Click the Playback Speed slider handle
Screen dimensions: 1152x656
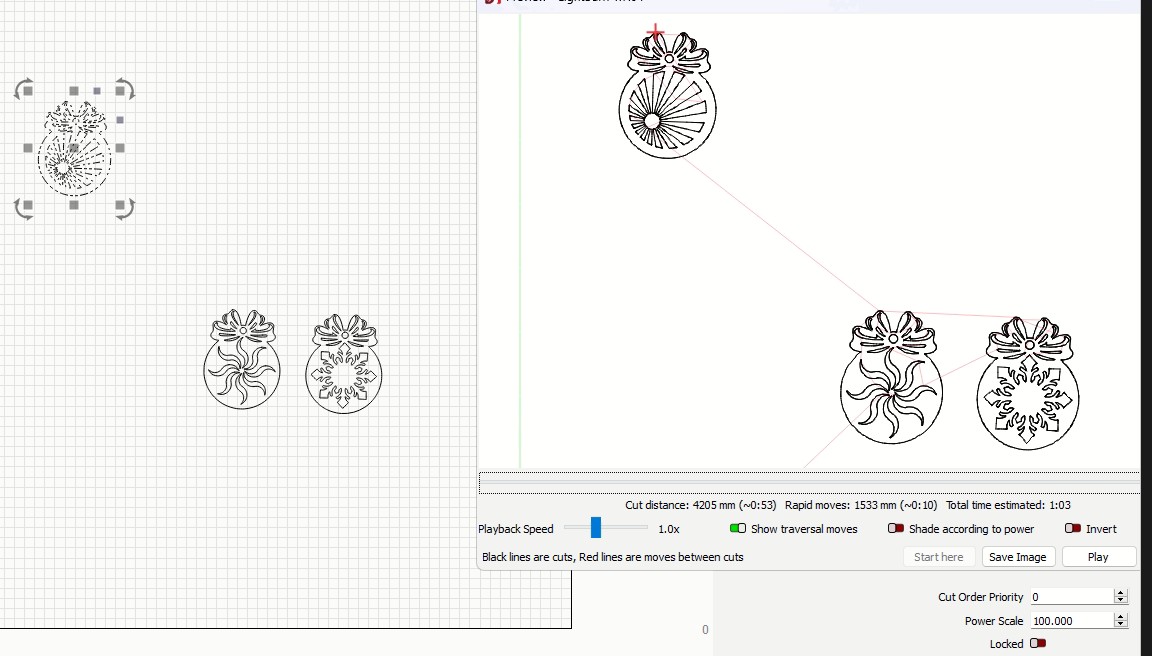tap(596, 528)
